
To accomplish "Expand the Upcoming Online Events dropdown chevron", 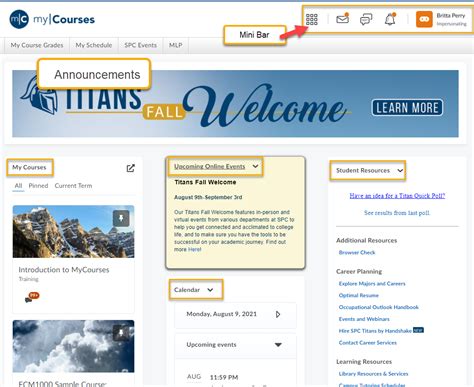I will click(x=255, y=166).
